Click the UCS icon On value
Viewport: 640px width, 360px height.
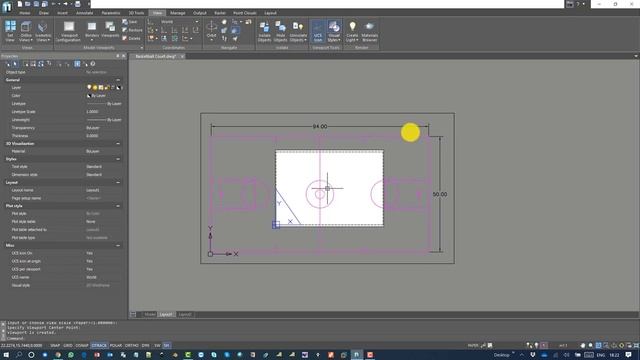click(89, 253)
